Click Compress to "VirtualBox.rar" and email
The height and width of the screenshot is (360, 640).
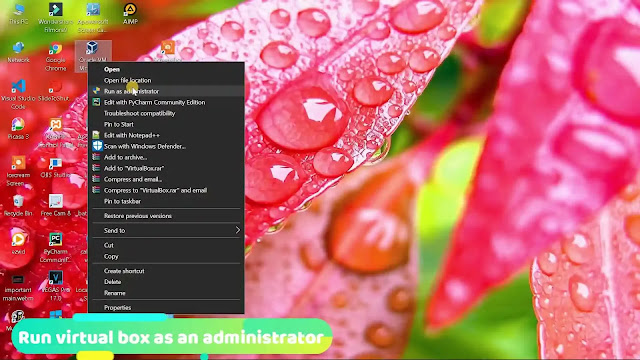click(x=166, y=191)
